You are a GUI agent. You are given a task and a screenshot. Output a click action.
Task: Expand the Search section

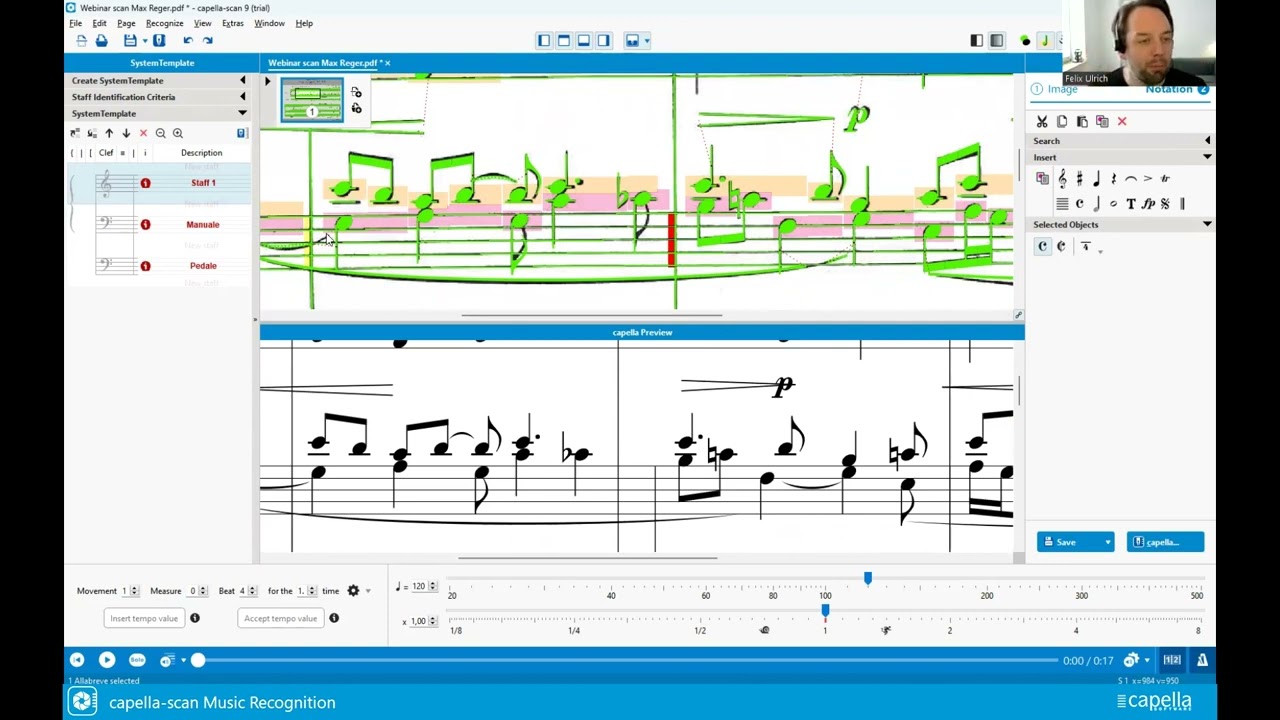[1121, 141]
